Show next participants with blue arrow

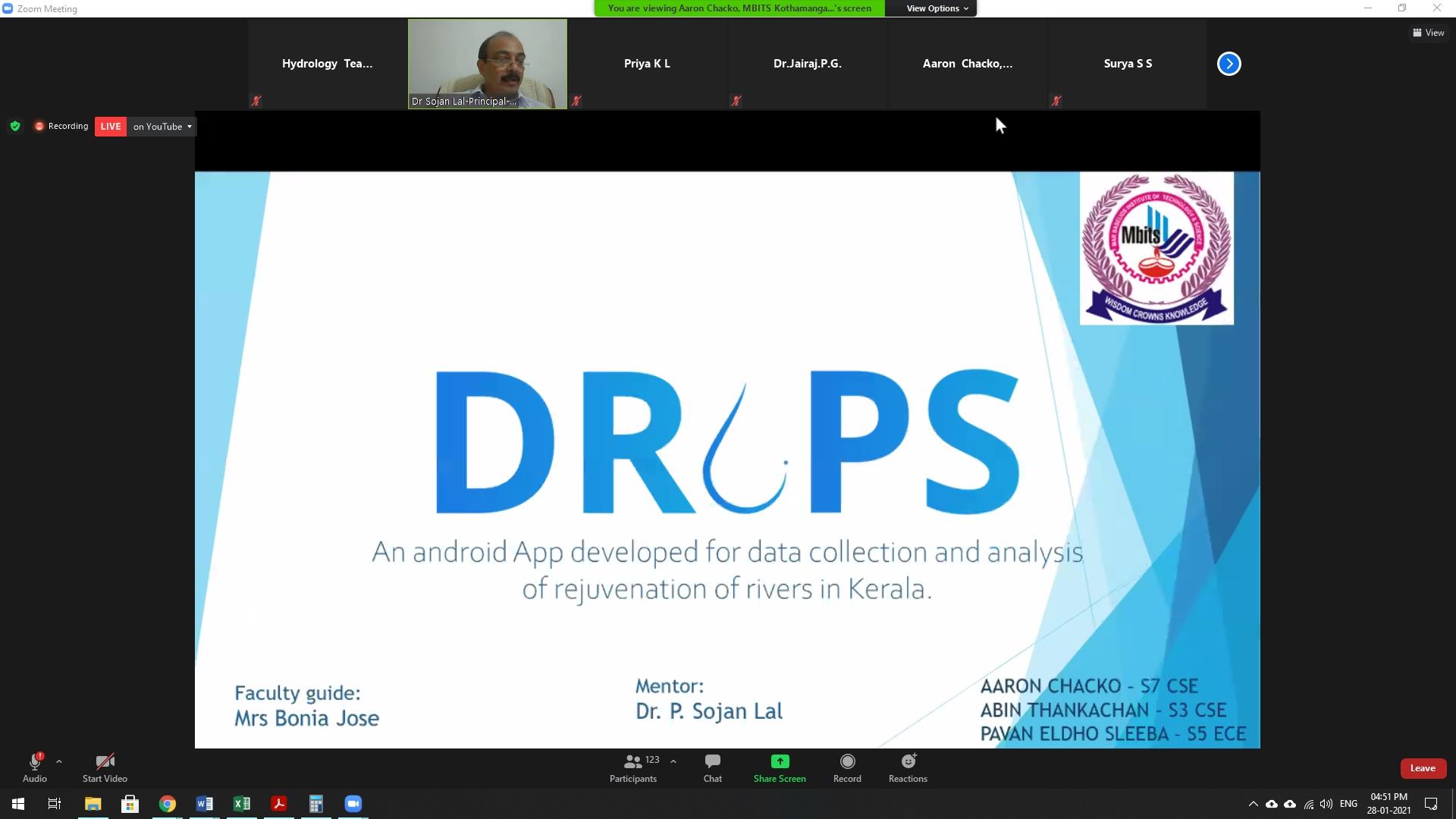(x=1228, y=64)
